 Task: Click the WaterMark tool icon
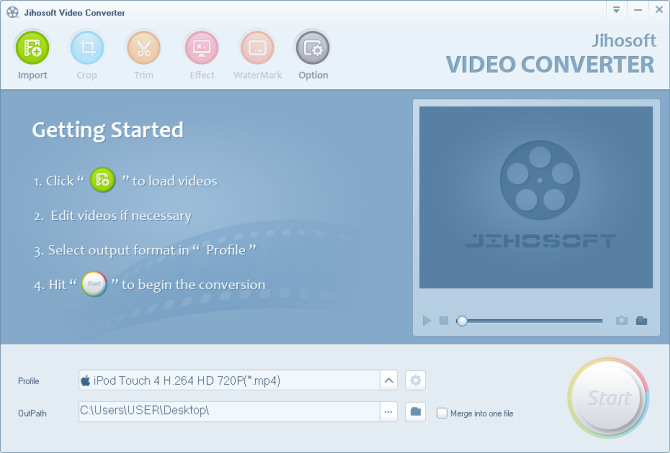[x=257, y=48]
